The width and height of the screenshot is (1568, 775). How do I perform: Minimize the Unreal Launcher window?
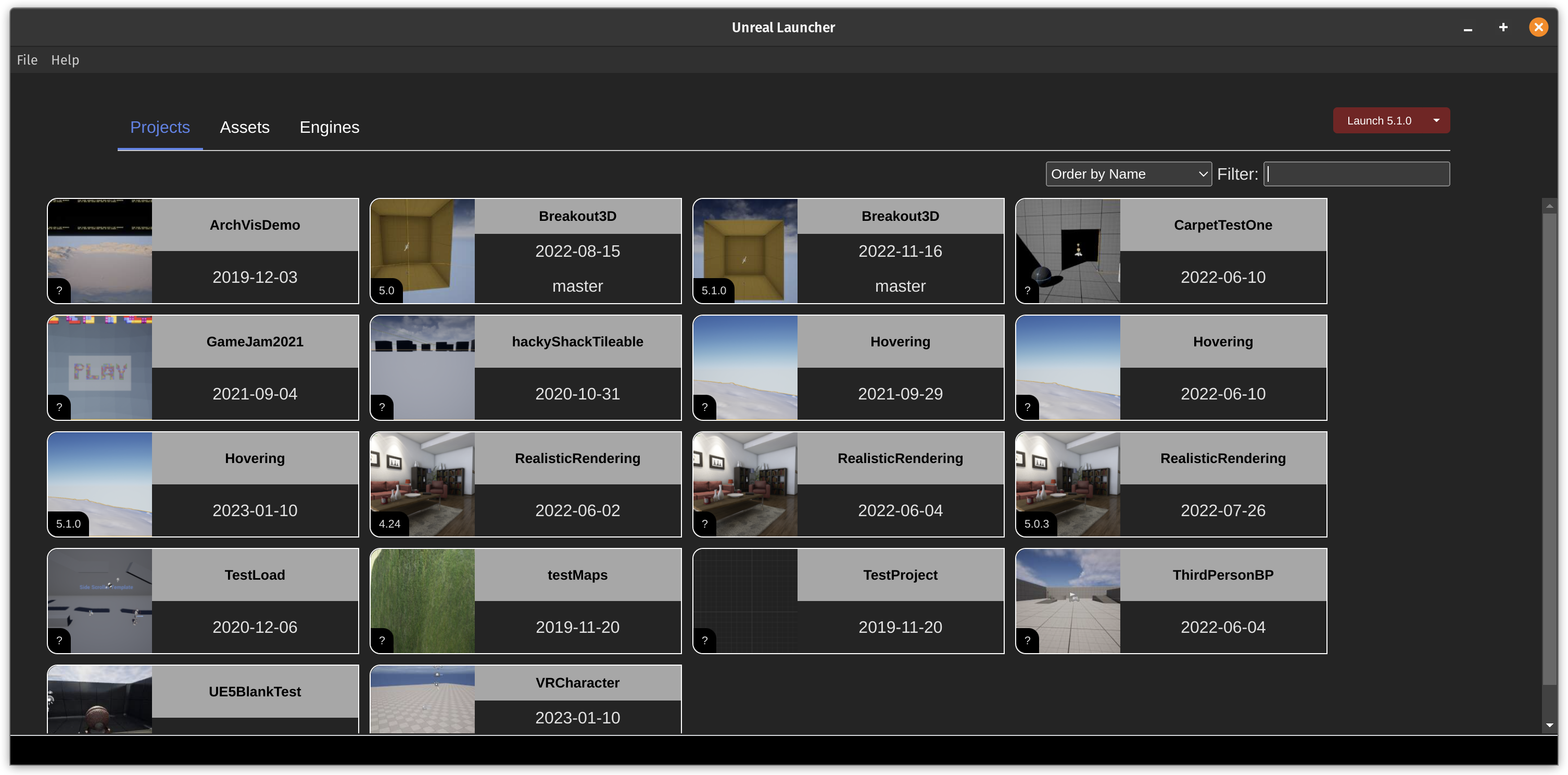coord(1468,28)
